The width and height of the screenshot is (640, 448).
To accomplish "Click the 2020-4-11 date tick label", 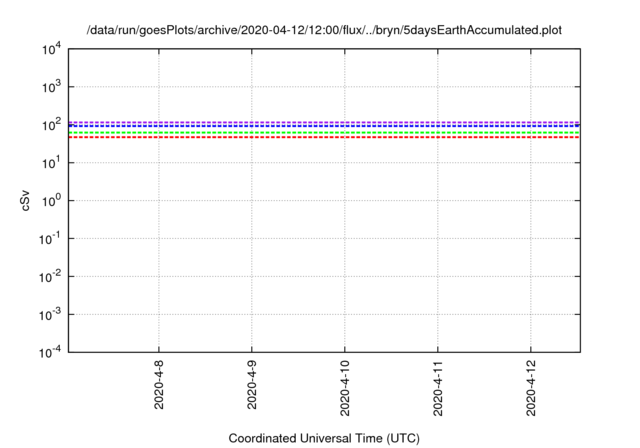I will [x=438, y=388].
